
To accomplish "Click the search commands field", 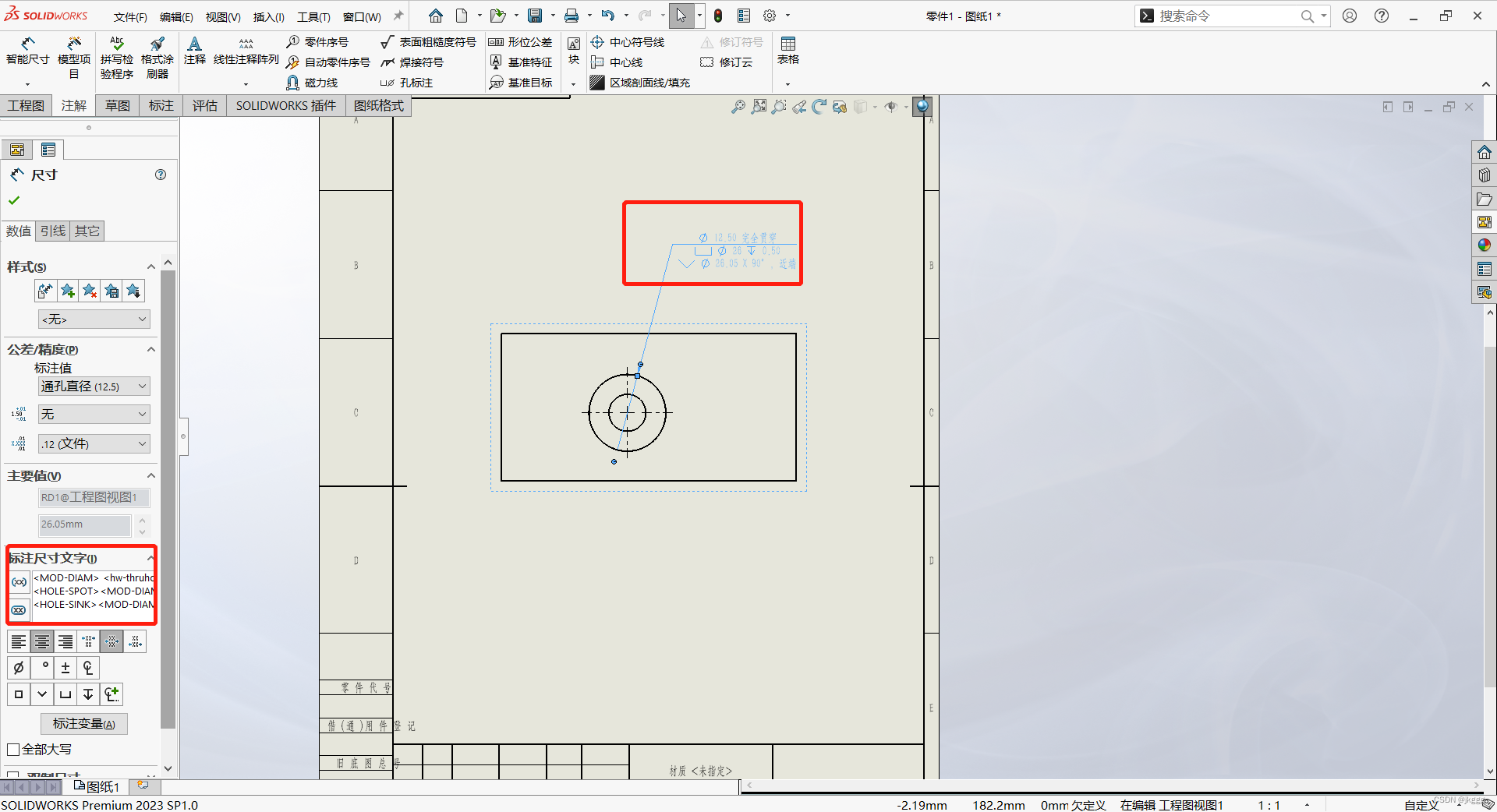I will (1228, 16).
